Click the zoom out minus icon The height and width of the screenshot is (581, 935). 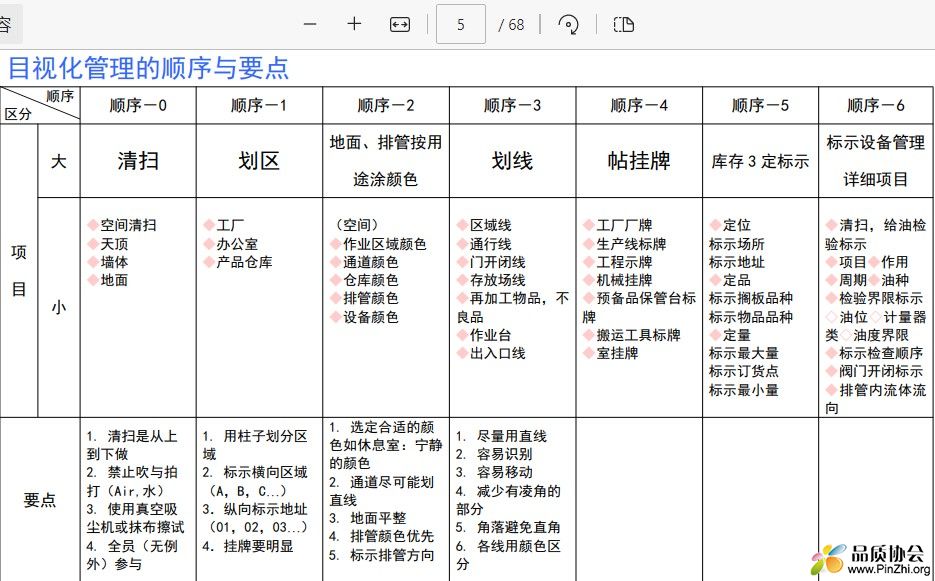[309, 24]
